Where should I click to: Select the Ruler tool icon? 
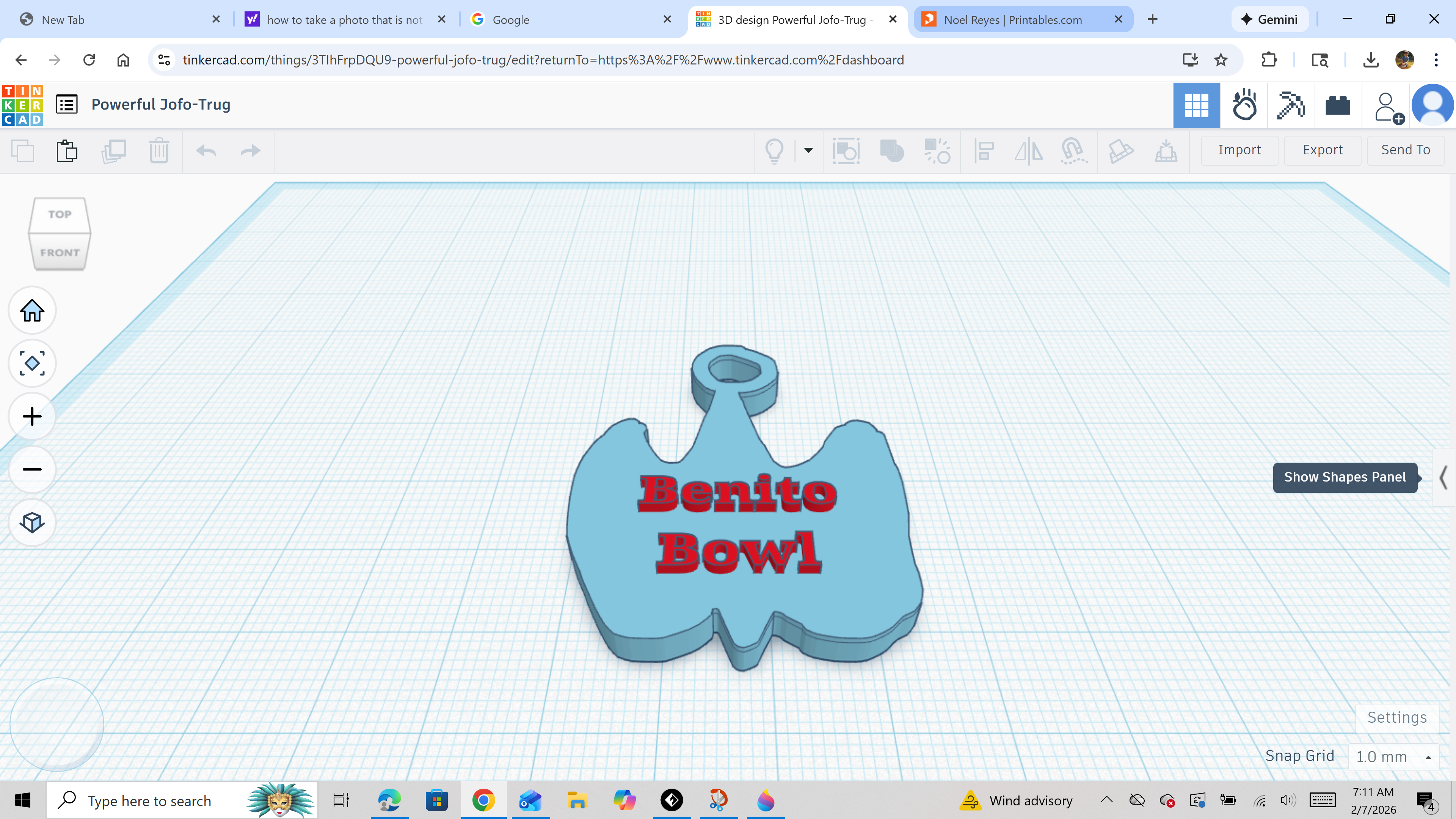tap(1166, 151)
